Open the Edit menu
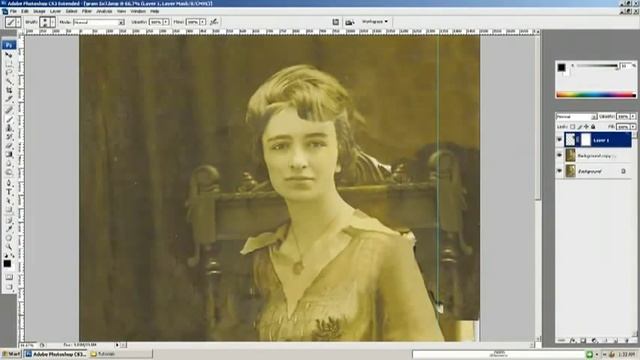Image resolution: width=640 pixels, height=360 pixels. click(x=25, y=11)
